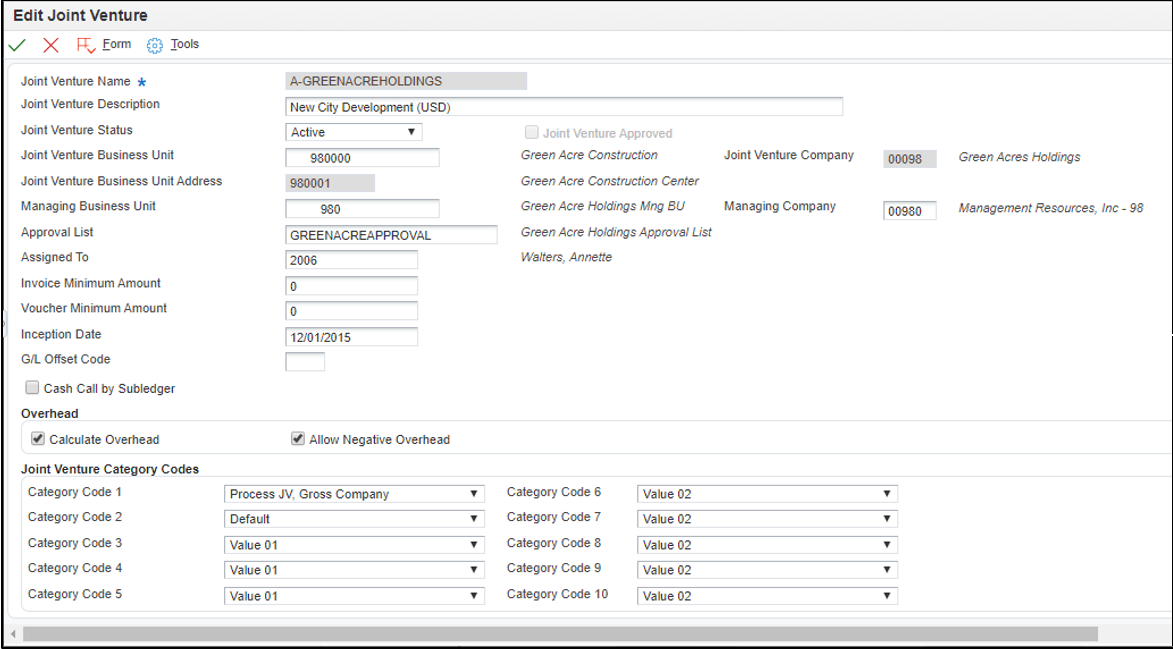Click 'Joint Venture Category Codes' heading
The height and width of the screenshot is (649, 1173).
point(110,470)
